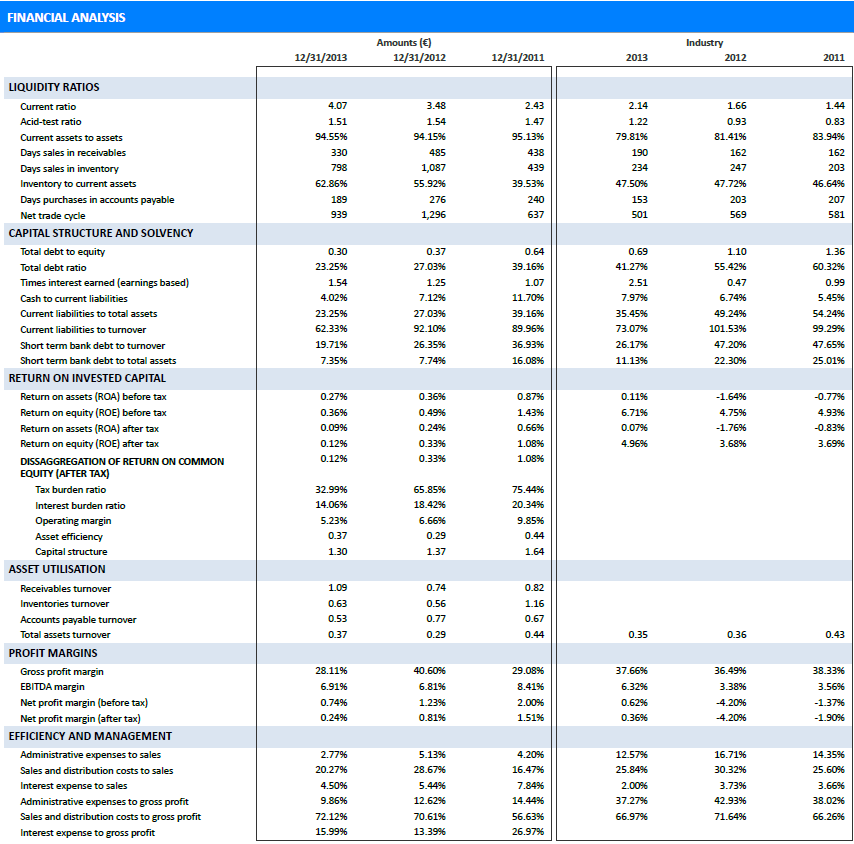Click the EBITDA margin row label
Image resolution: width=854 pixels, height=844 pixels.
[x=53, y=687]
